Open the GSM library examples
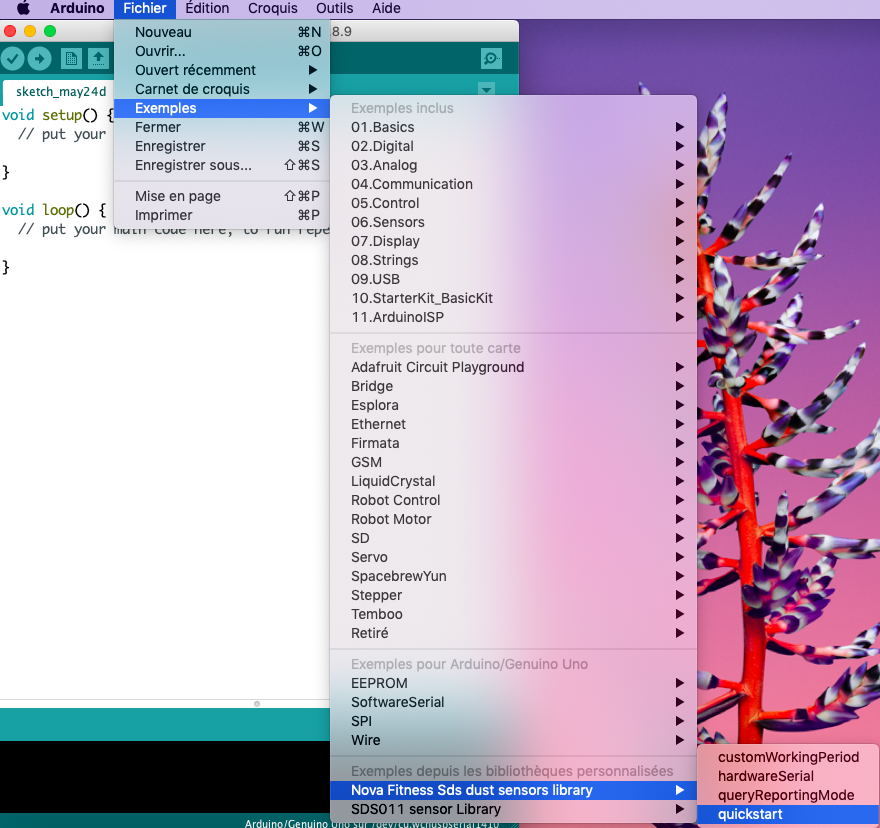This screenshot has width=880, height=828. point(514,463)
